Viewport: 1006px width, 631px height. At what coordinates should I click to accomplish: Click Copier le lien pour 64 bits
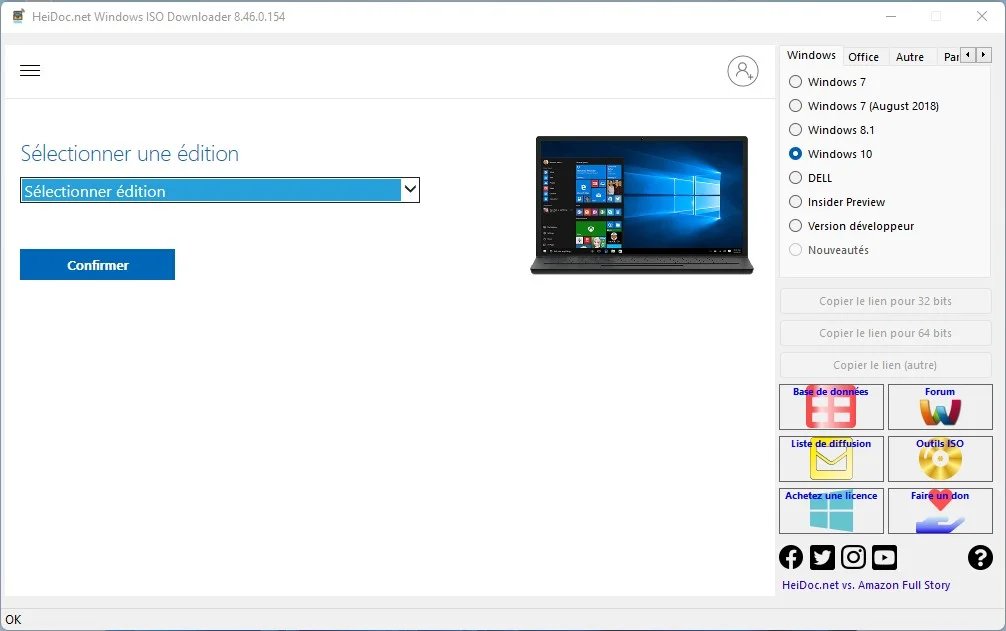coord(885,333)
